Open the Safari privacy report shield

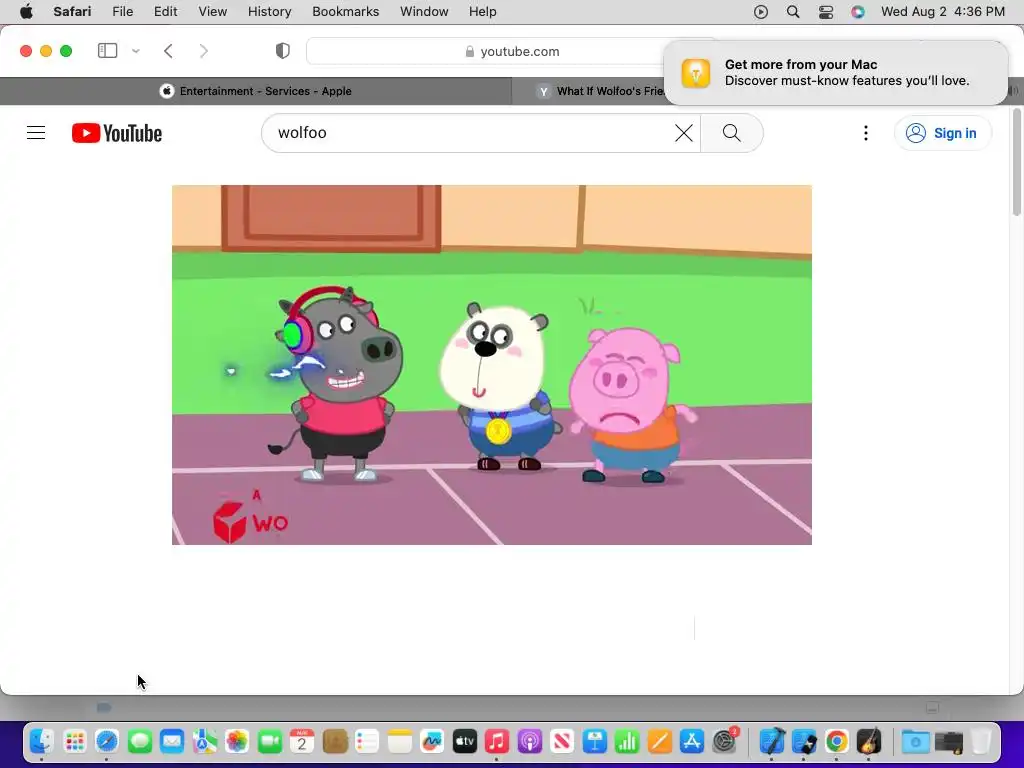point(282,51)
